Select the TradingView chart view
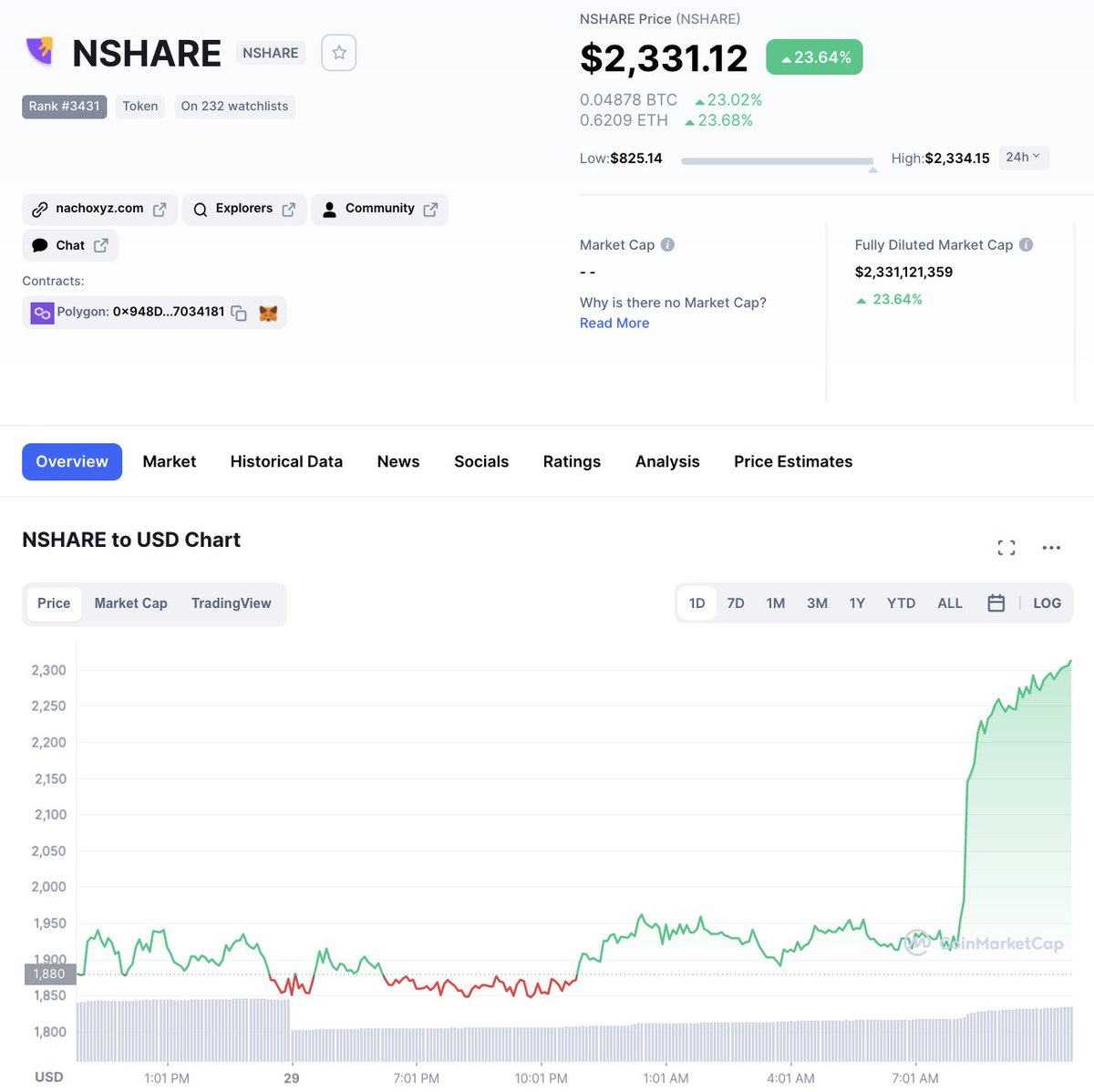 click(232, 603)
